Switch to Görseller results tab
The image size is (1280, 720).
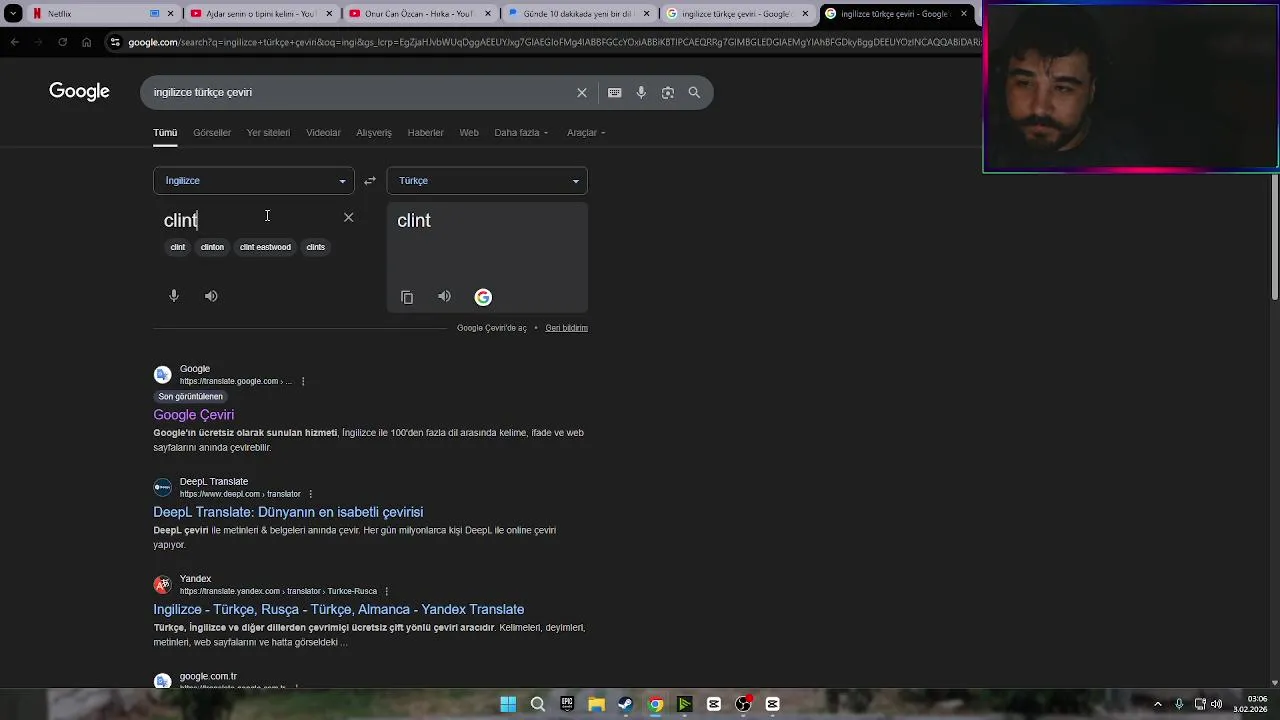click(x=212, y=132)
